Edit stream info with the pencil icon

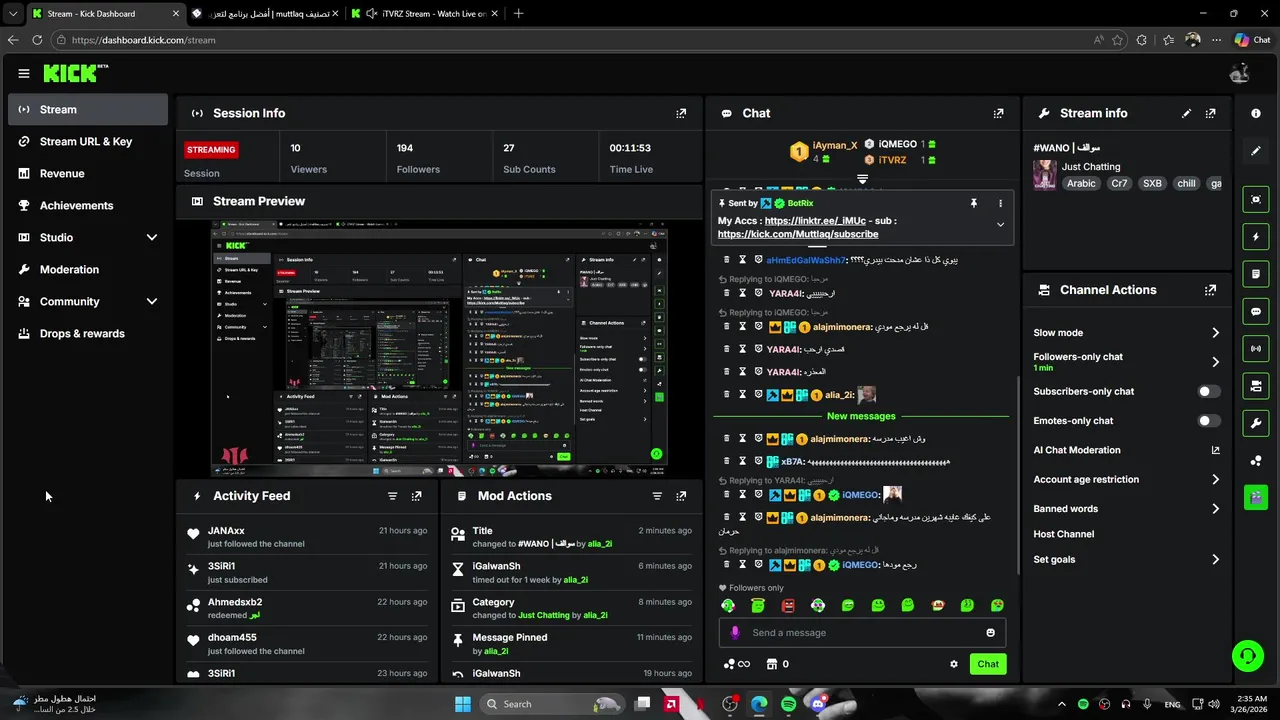1187,114
